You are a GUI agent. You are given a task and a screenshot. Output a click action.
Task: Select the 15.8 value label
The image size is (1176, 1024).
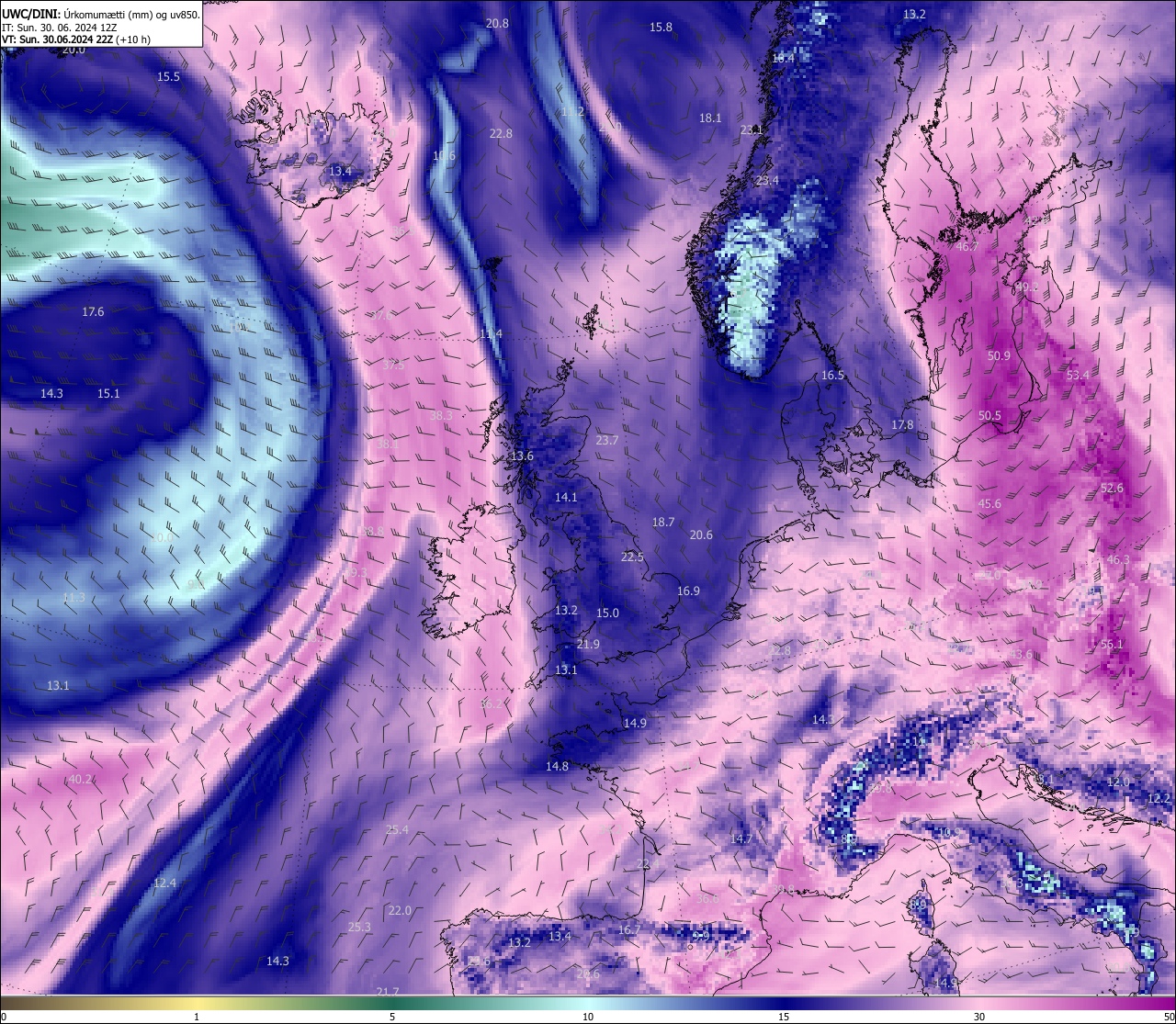661,27
